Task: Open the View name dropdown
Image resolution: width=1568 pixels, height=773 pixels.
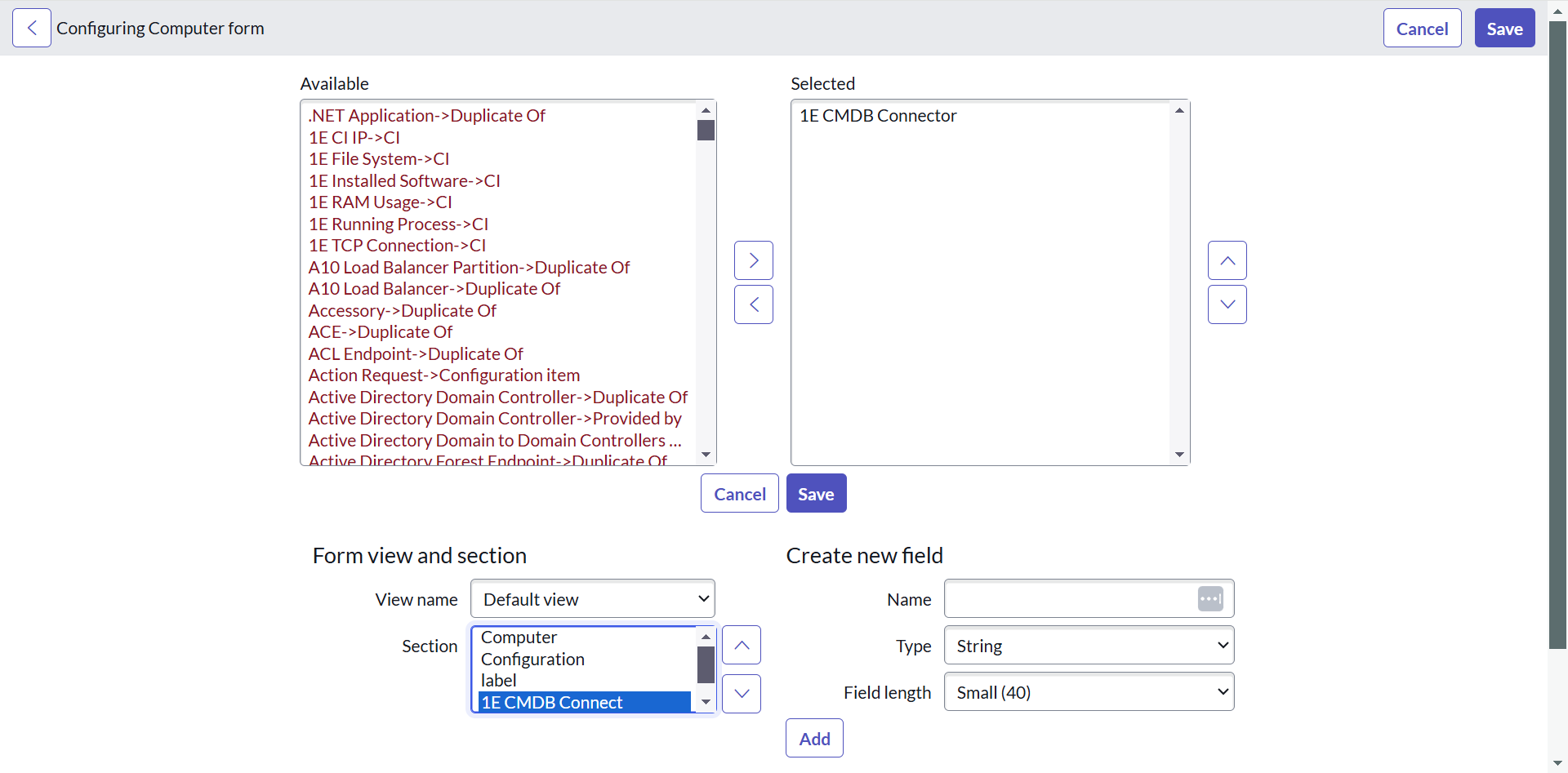Action: [592, 599]
